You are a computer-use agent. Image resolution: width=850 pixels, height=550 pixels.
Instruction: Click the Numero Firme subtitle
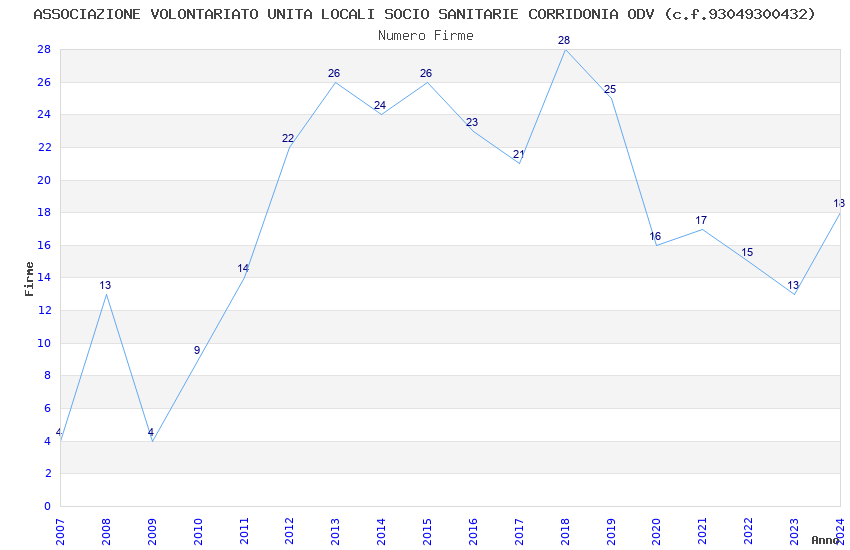(426, 36)
